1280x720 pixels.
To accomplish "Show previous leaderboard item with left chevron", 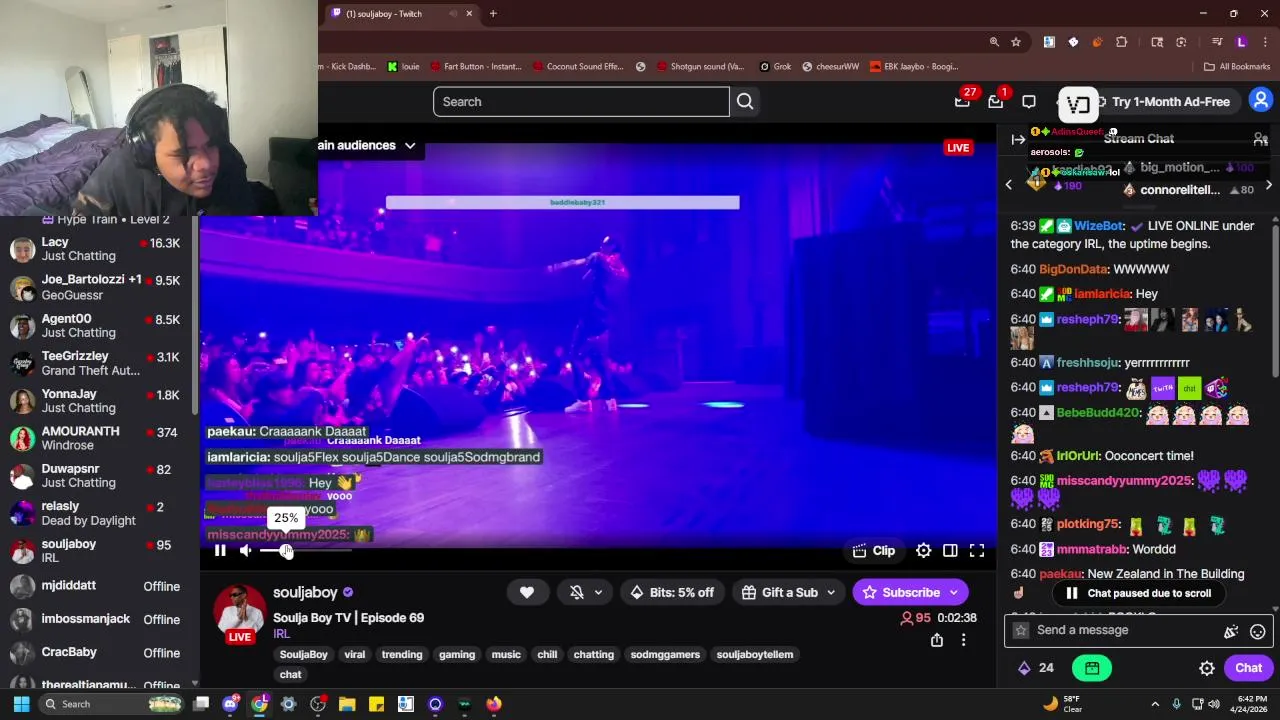I will pyautogui.click(x=1008, y=184).
